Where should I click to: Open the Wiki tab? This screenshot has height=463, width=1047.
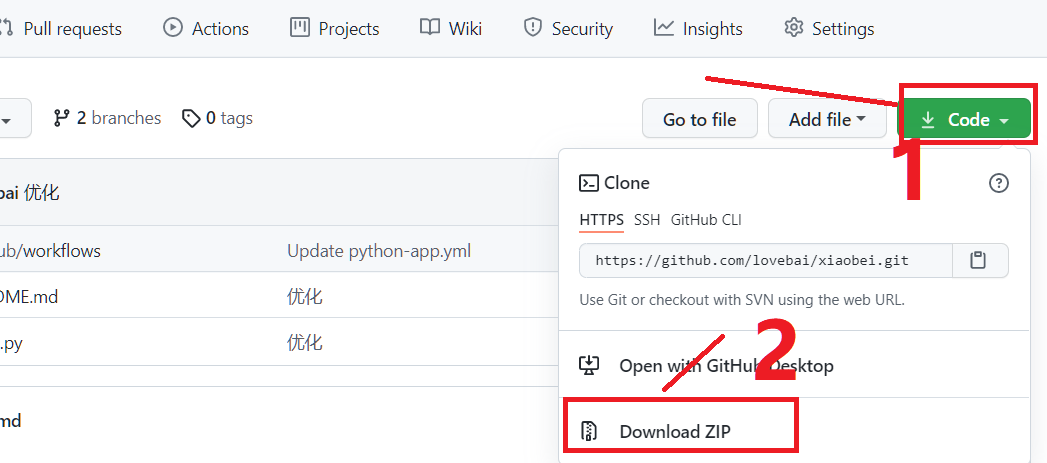(451, 29)
